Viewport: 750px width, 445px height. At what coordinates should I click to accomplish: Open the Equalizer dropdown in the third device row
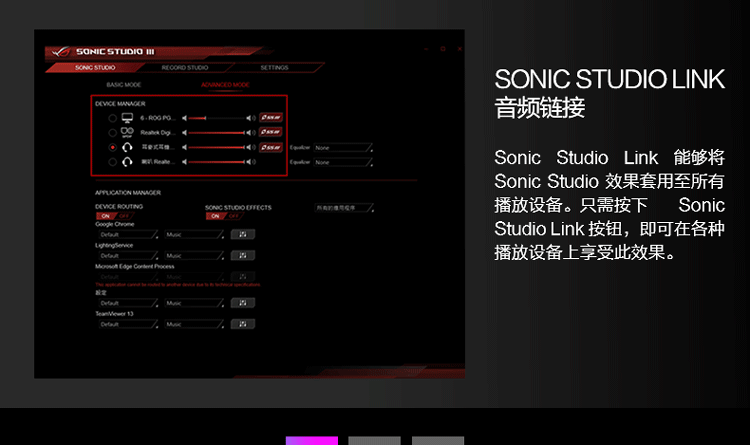[343, 148]
